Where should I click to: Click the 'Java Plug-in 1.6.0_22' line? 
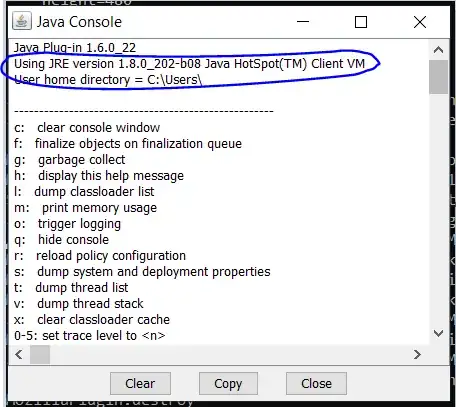point(75,48)
